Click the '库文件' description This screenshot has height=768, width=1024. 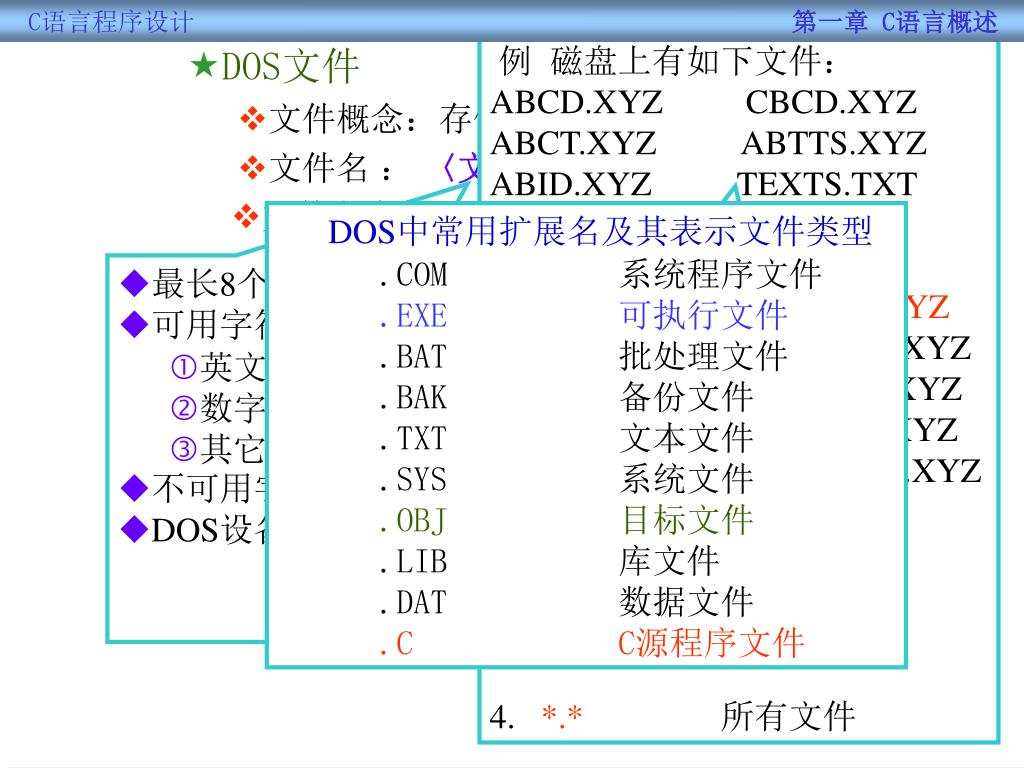669,561
